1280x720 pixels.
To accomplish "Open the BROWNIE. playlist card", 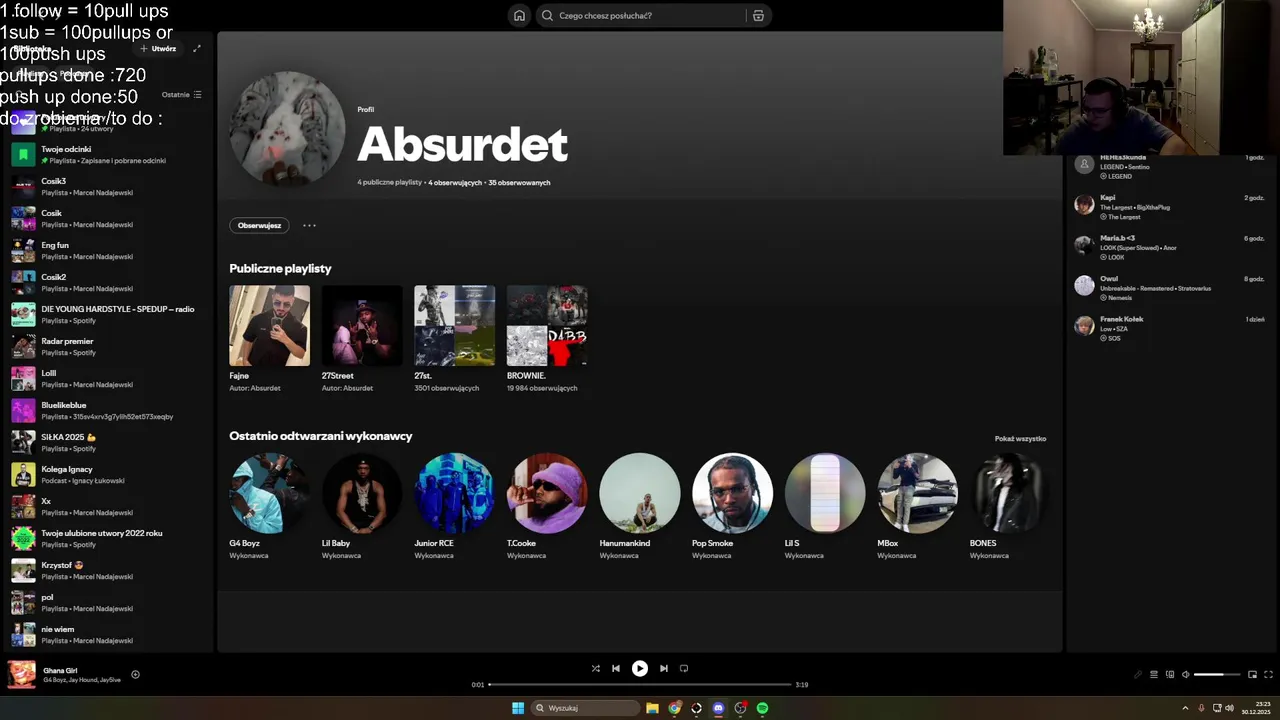I will (x=547, y=339).
